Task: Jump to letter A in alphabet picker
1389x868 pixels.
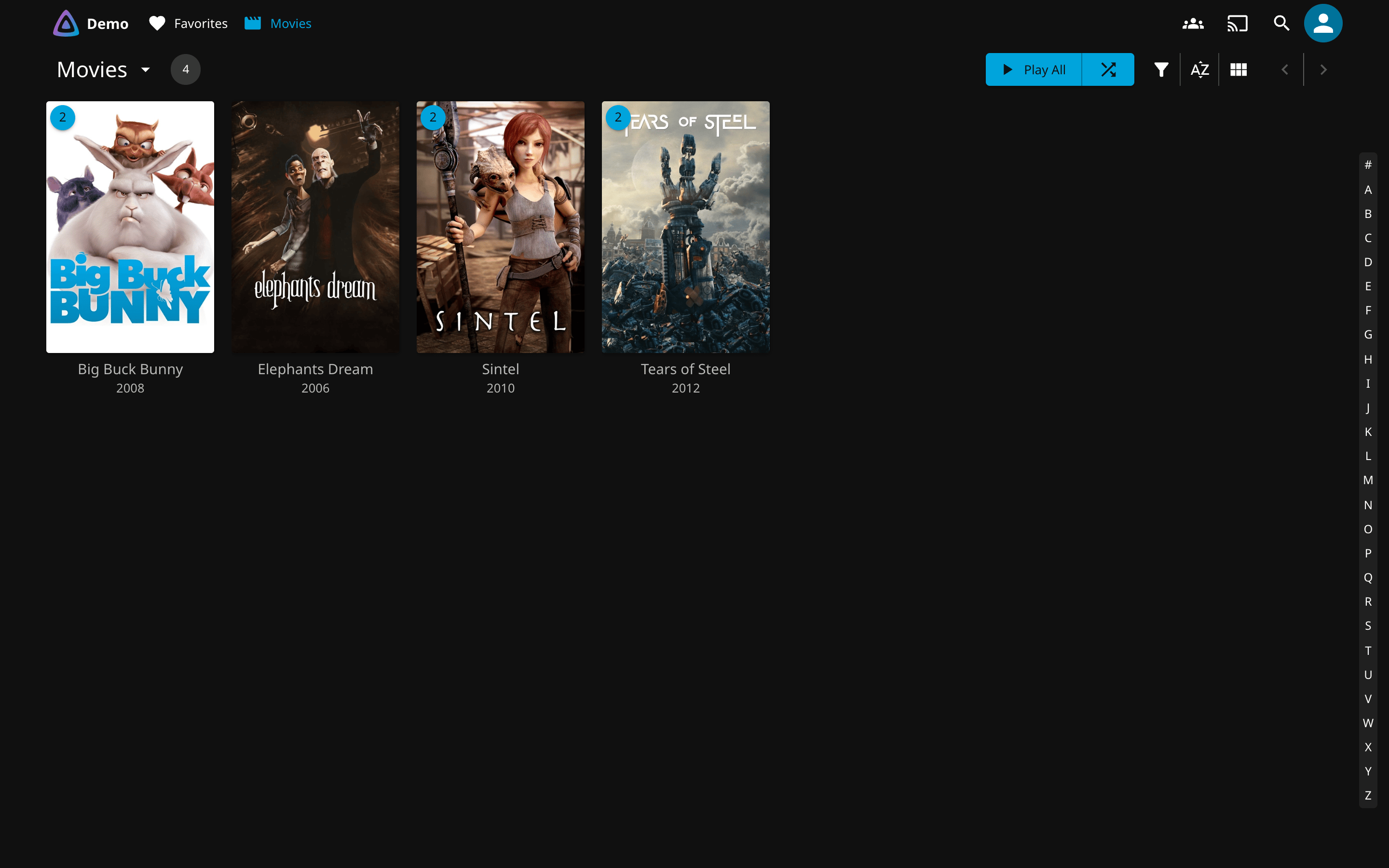Action: [x=1368, y=190]
